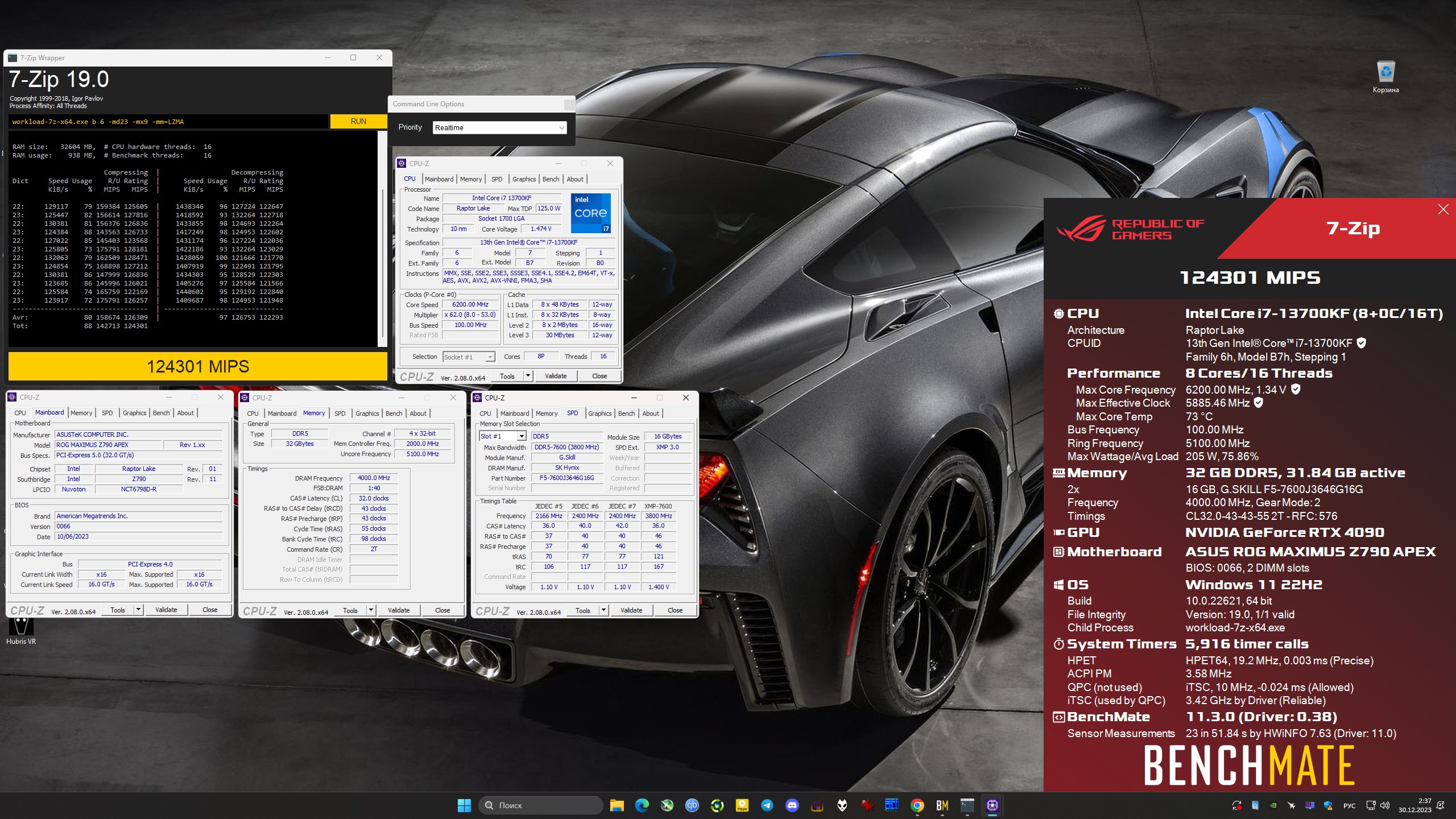Close the BenchMate 7-Zip result panel
The height and width of the screenshot is (819, 1456).
[x=1443, y=209]
